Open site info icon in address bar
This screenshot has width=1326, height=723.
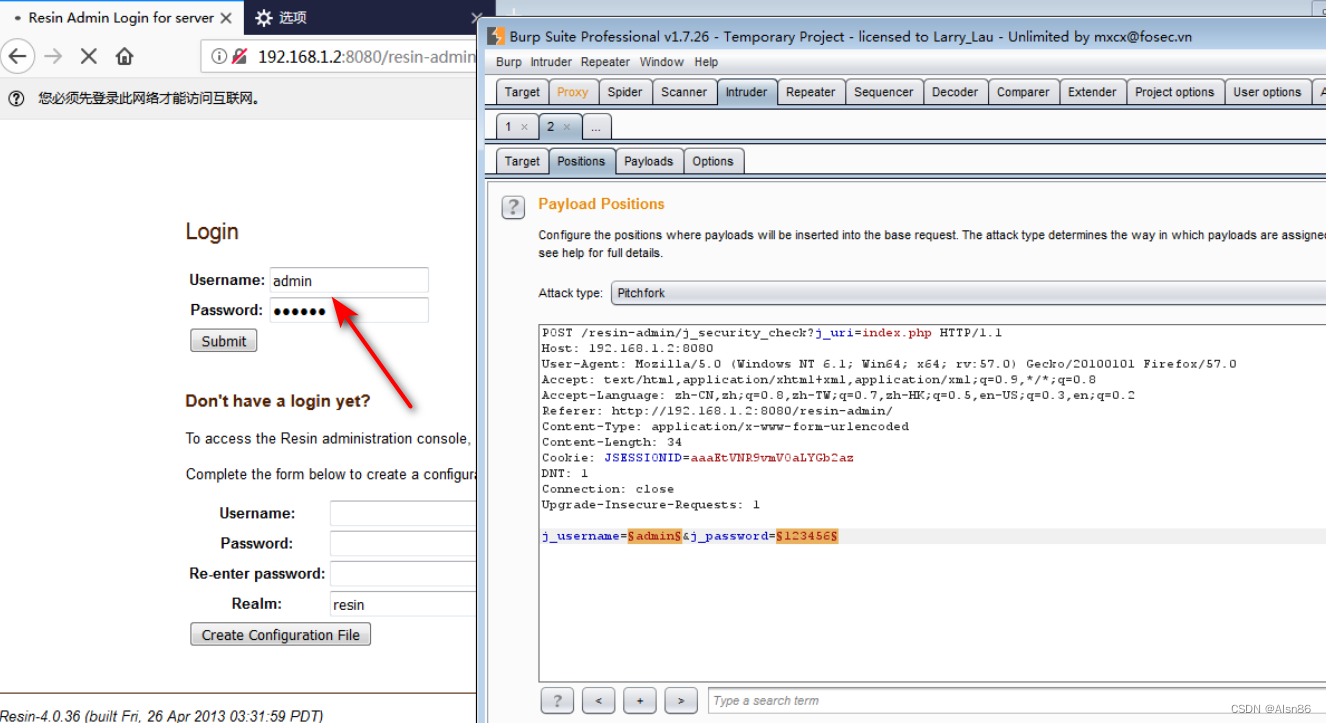[218, 57]
